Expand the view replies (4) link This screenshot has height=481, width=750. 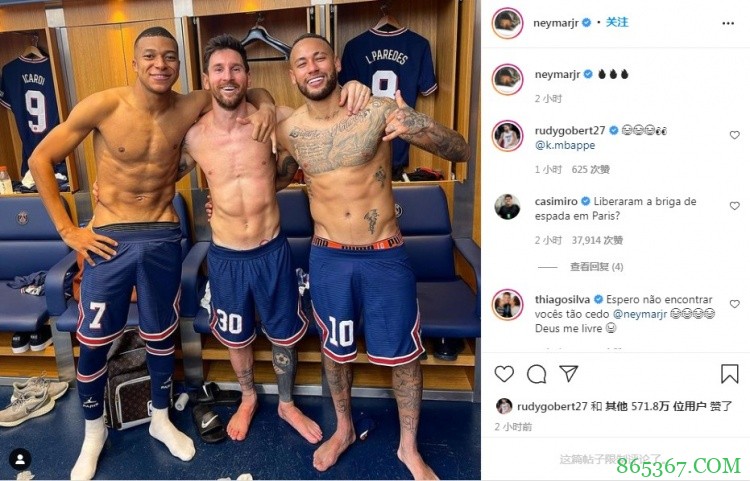click(596, 267)
